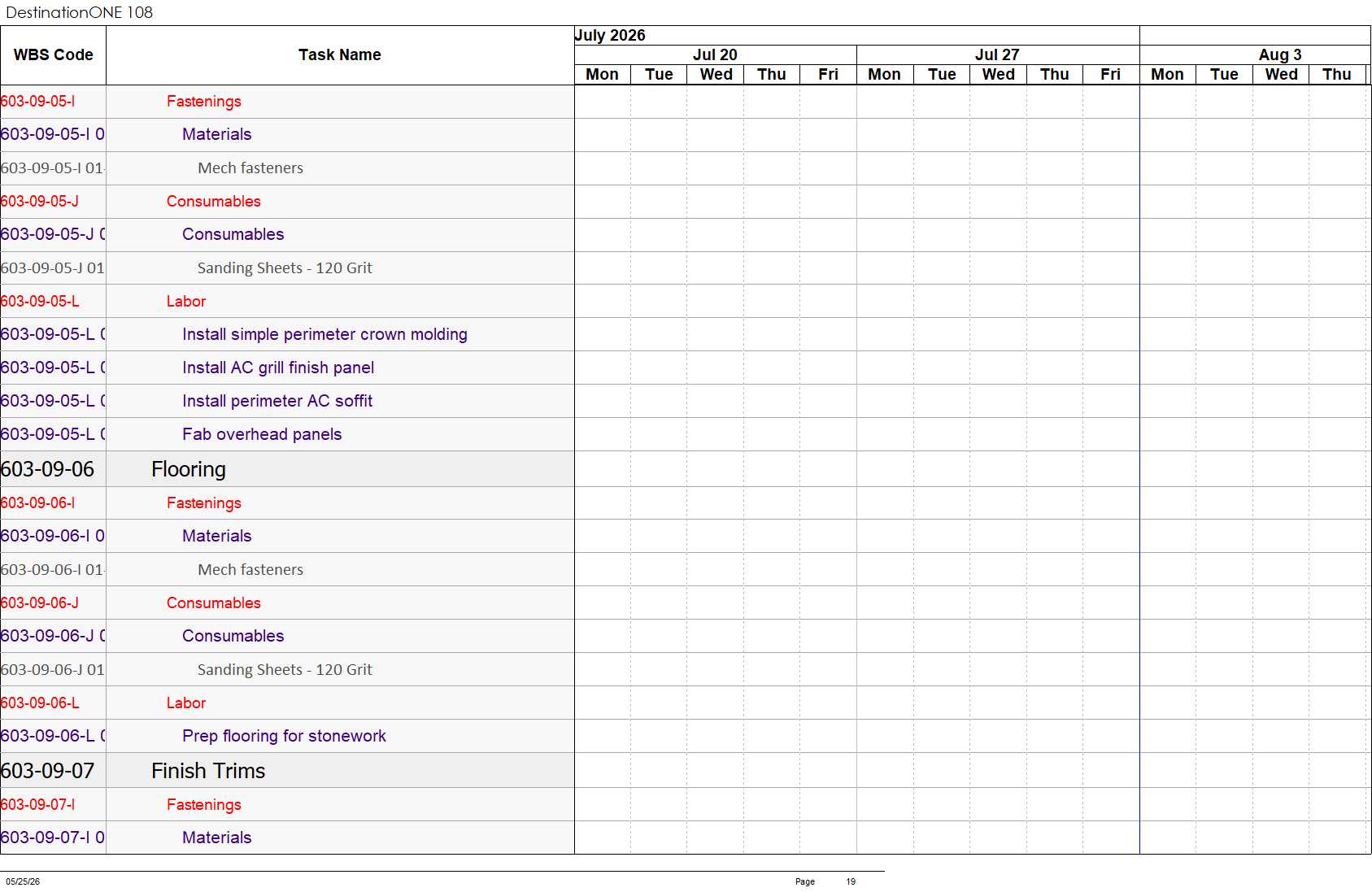Image resolution: width=1372 pixels, height=892 pixels.
Task: Select the Finish Trims summary row
Action: click(287, 771)
